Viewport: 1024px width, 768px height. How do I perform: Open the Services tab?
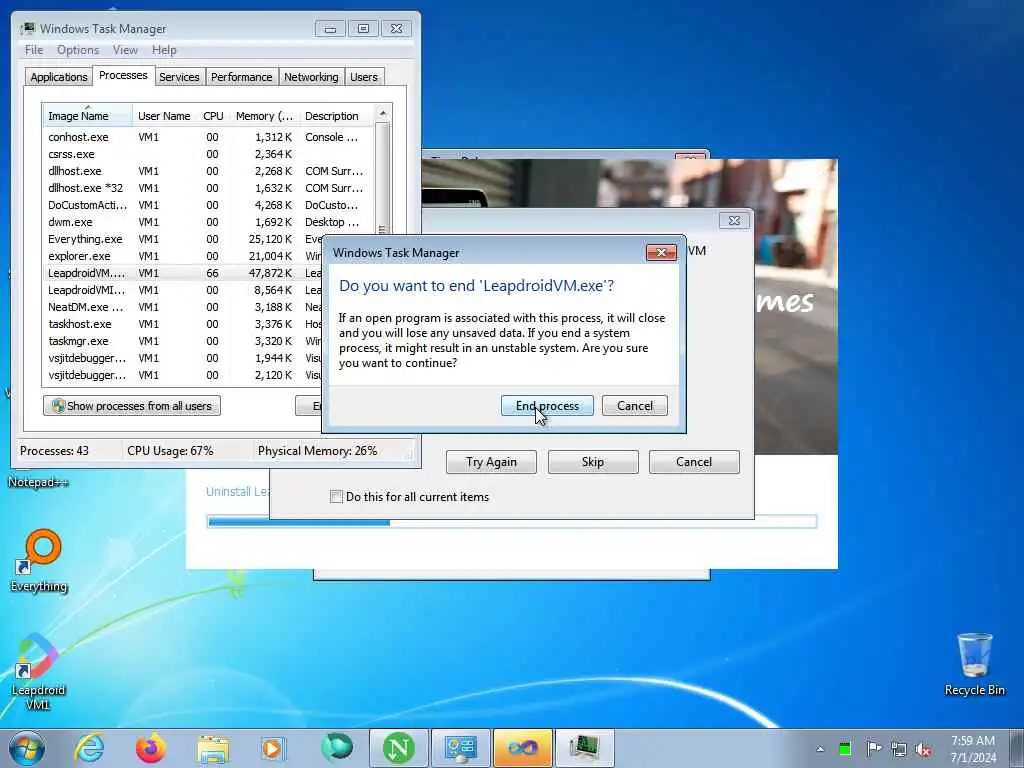pyautogui.click(x=179, y=77)
